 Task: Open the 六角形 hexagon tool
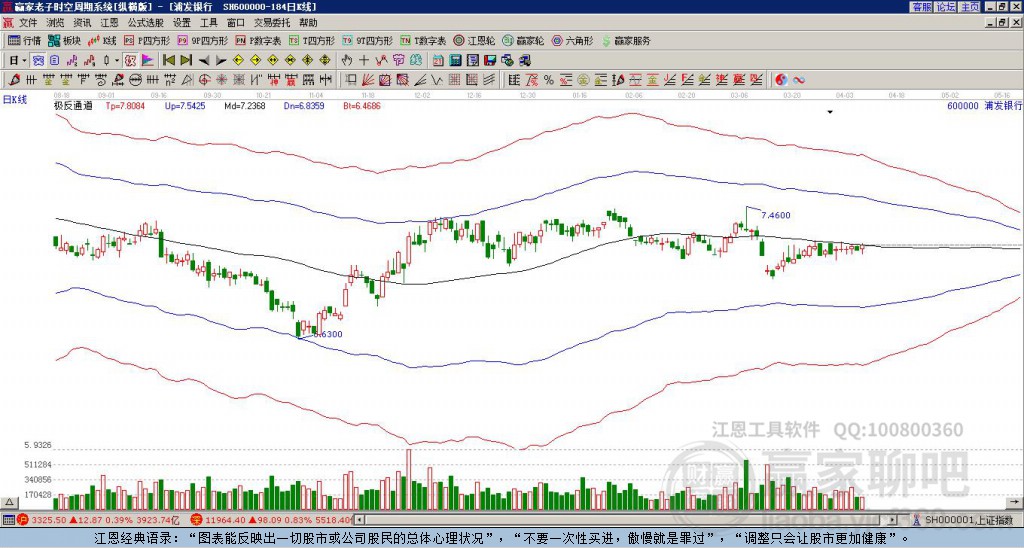click(572, 40)
